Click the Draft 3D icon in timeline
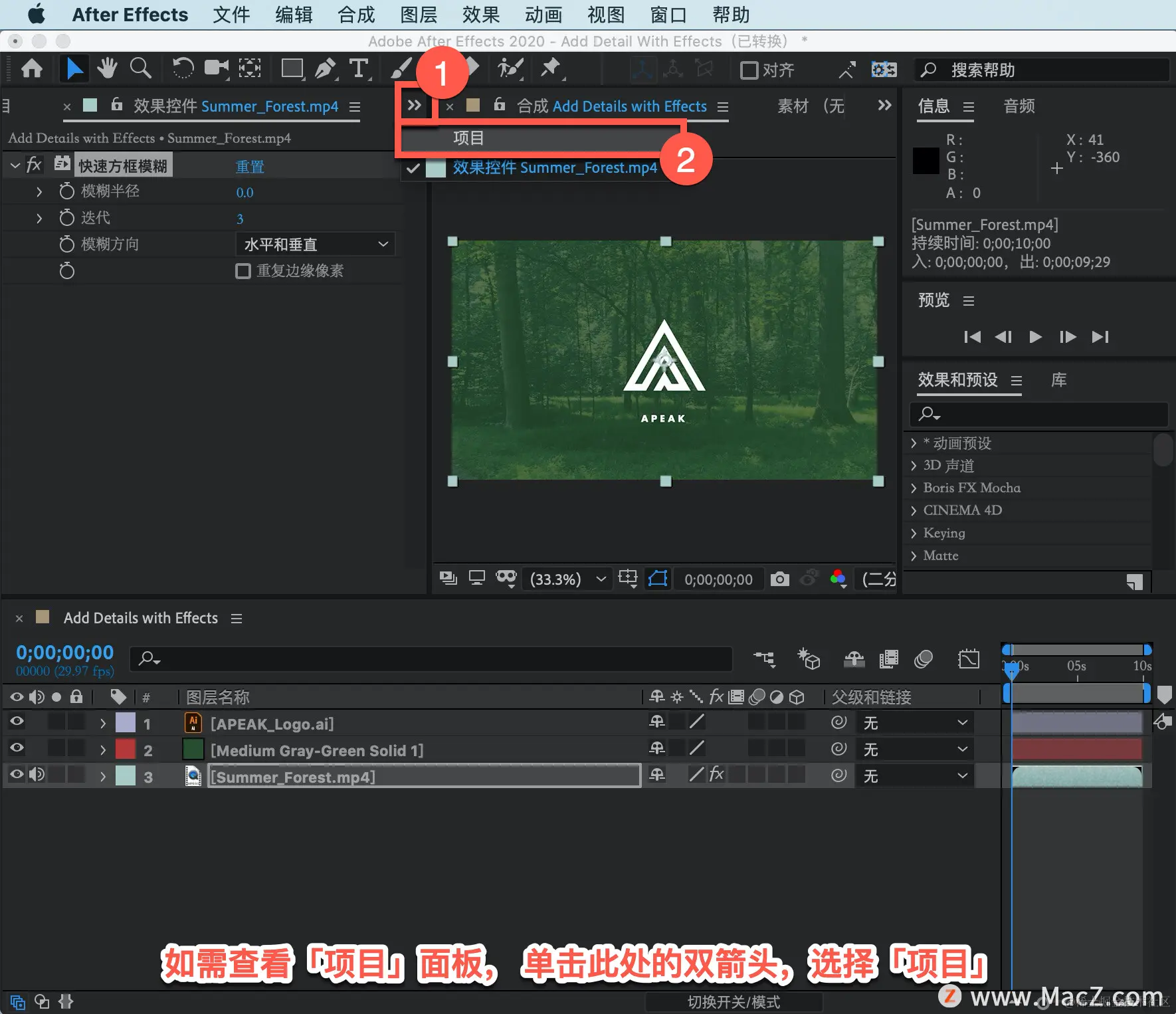Screen dimensions: 1176x1014 pos(809,659)
